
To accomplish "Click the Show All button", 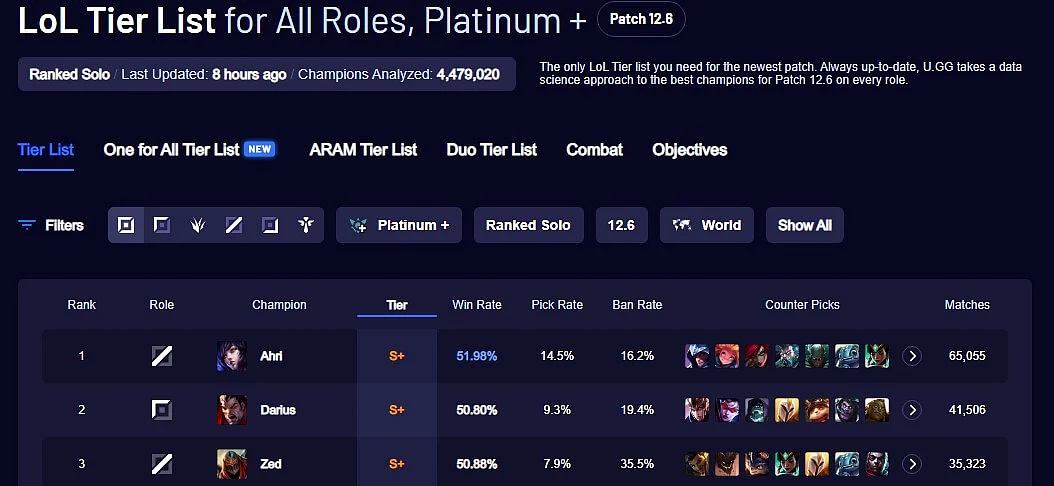I will click(x=805, y=225).
